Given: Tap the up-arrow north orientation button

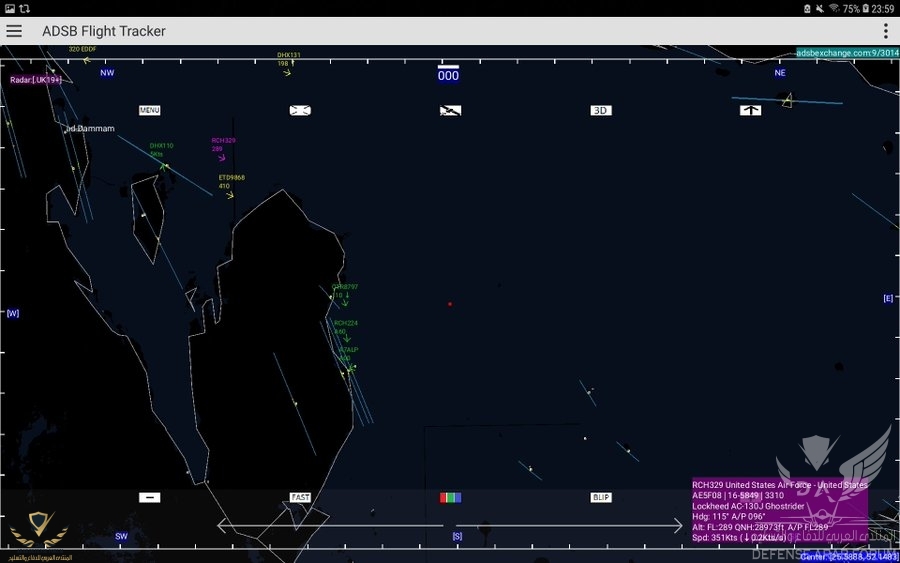Looking at the screenshot, I should coord(750,110).
